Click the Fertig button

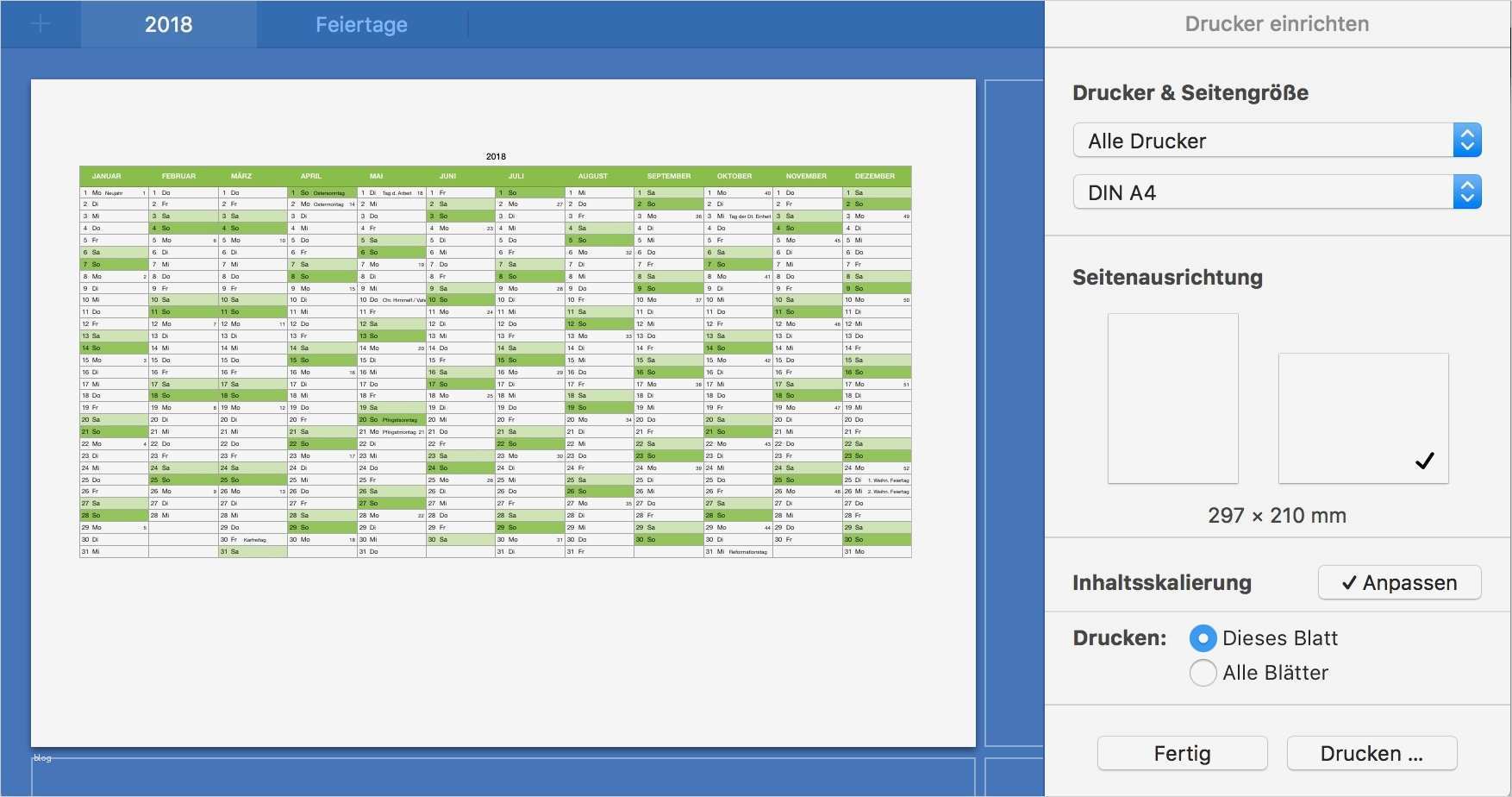pyautogui.click(x=1183, y=753)
